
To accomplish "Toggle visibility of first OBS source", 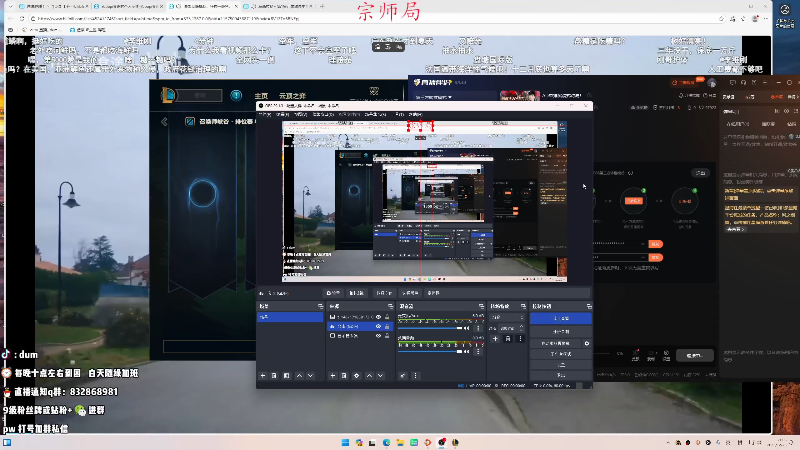I will pyautogui.click(x=379, y=317).
